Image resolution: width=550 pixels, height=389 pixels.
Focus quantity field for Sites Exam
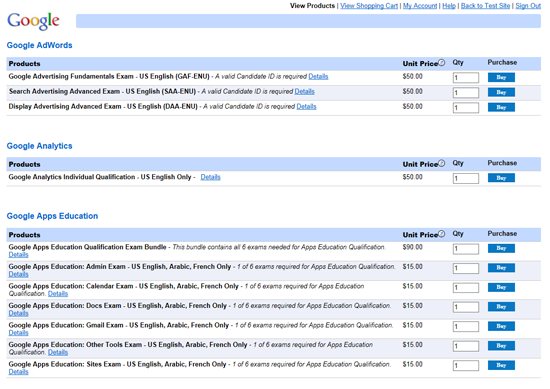pos(465,365)
